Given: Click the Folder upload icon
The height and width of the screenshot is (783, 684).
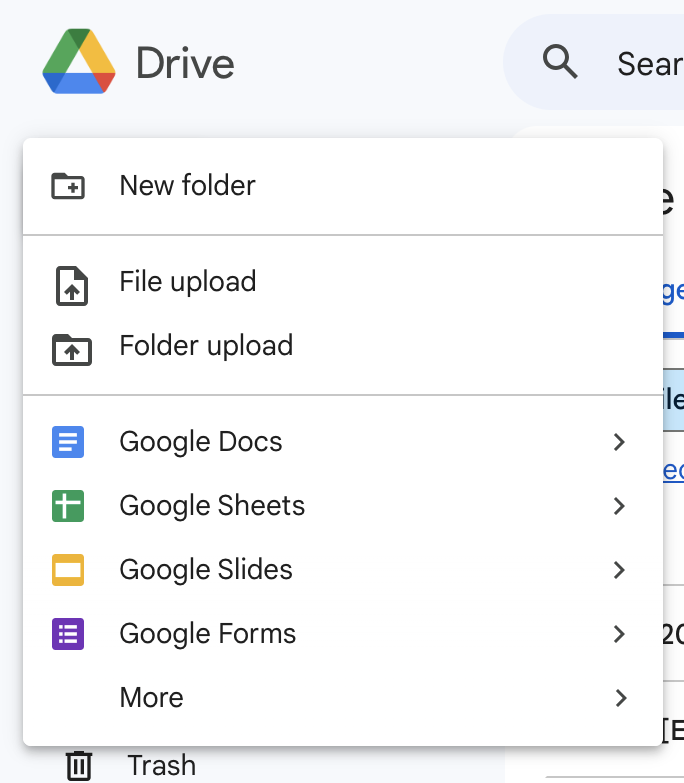Looking at the screenshot, I should click(x=71, y=350).
